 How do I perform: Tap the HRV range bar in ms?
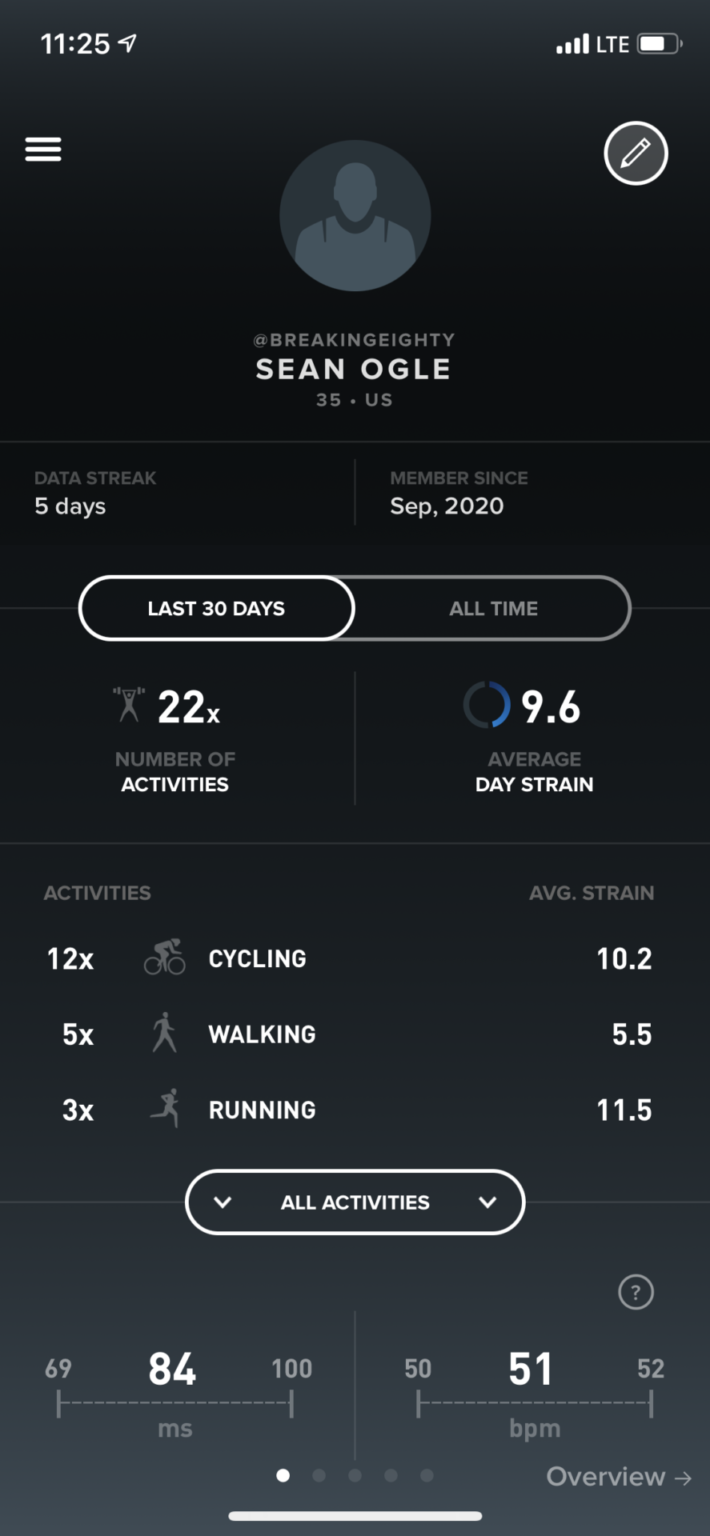pyautogui.click(x=175, y=1403)
